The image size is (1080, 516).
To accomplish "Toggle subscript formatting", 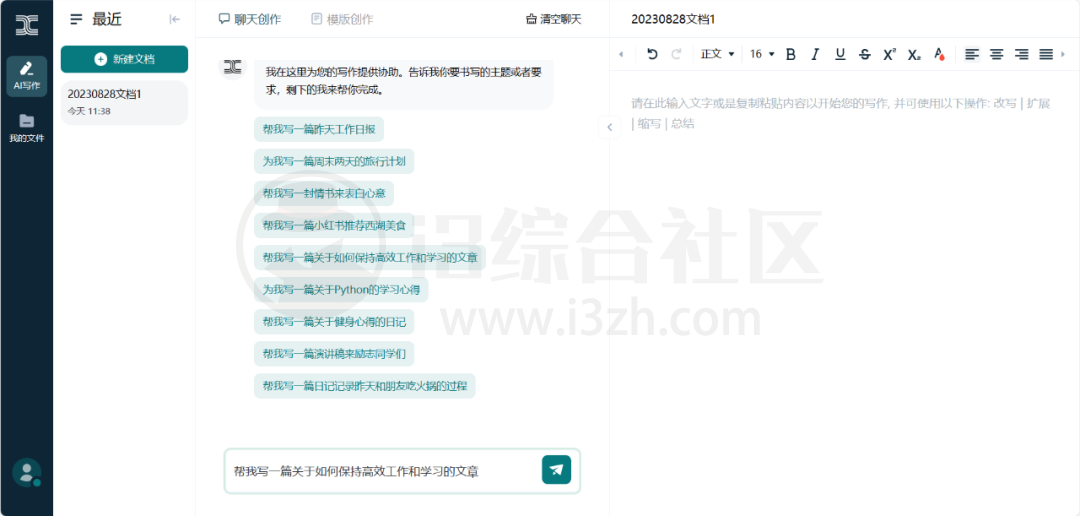I will pos(914,54).
